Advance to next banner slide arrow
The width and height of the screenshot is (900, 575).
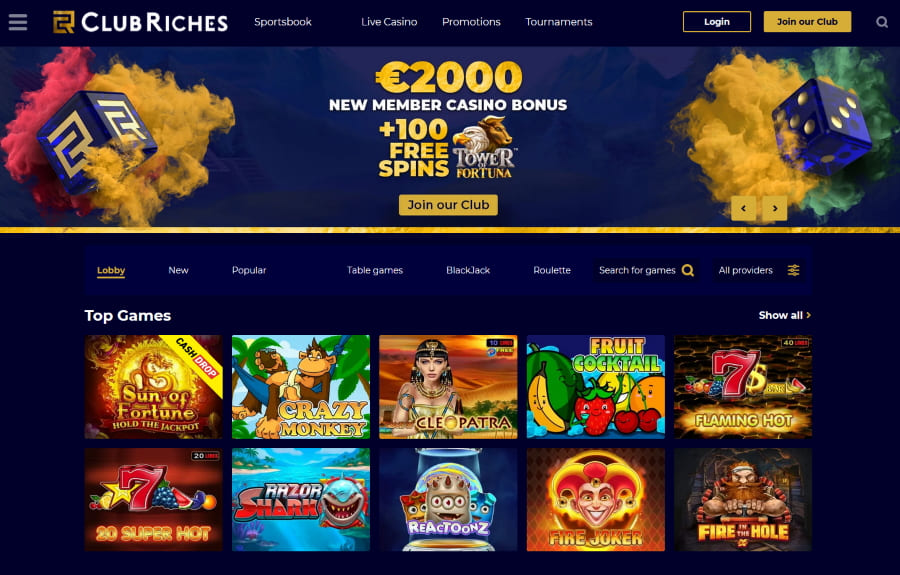[x=775, y=208]
